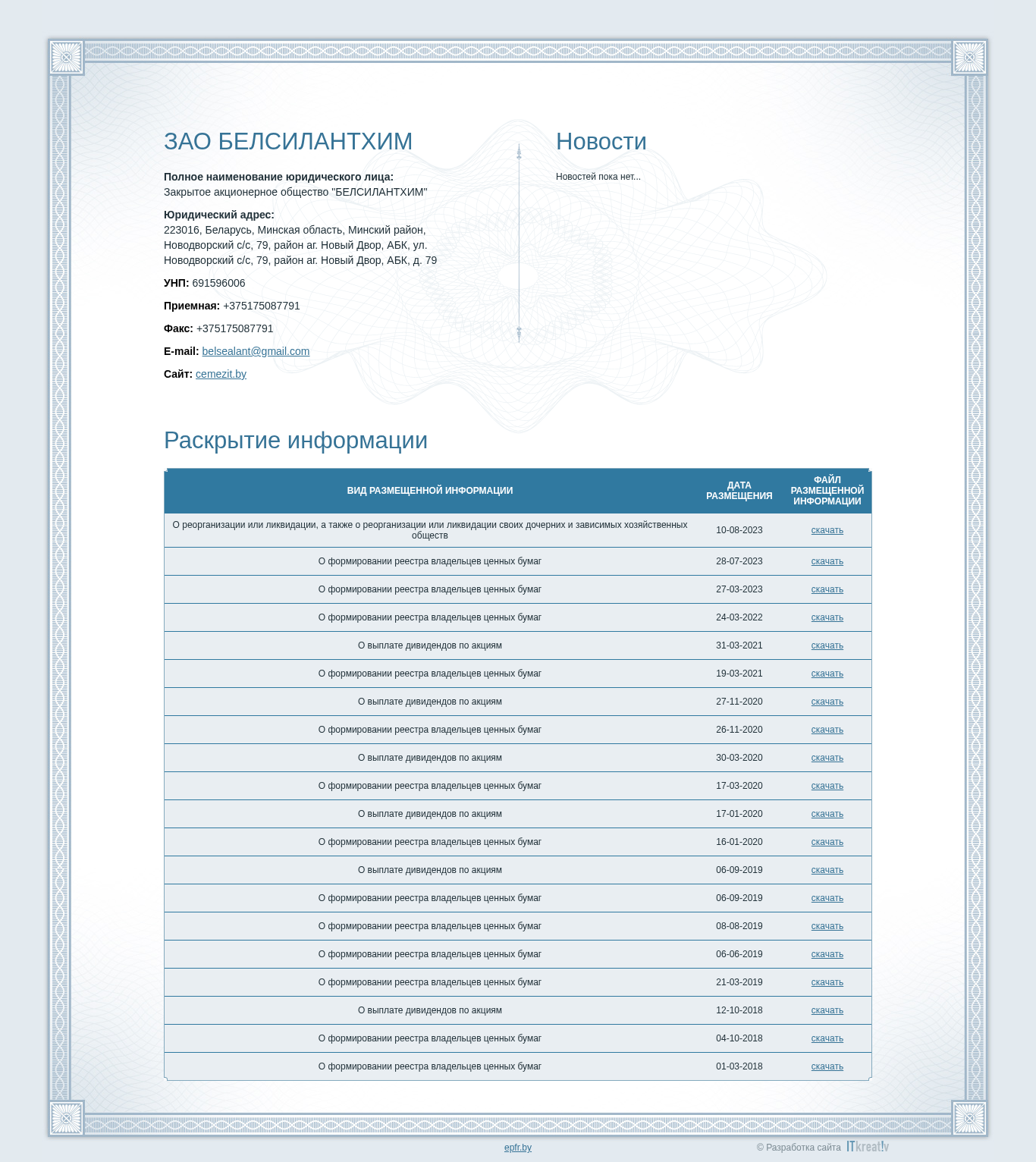The width and height of the screenshot is (1036, 1162).
Task: Download the file dated 26-11-2020
Action: 827,730
